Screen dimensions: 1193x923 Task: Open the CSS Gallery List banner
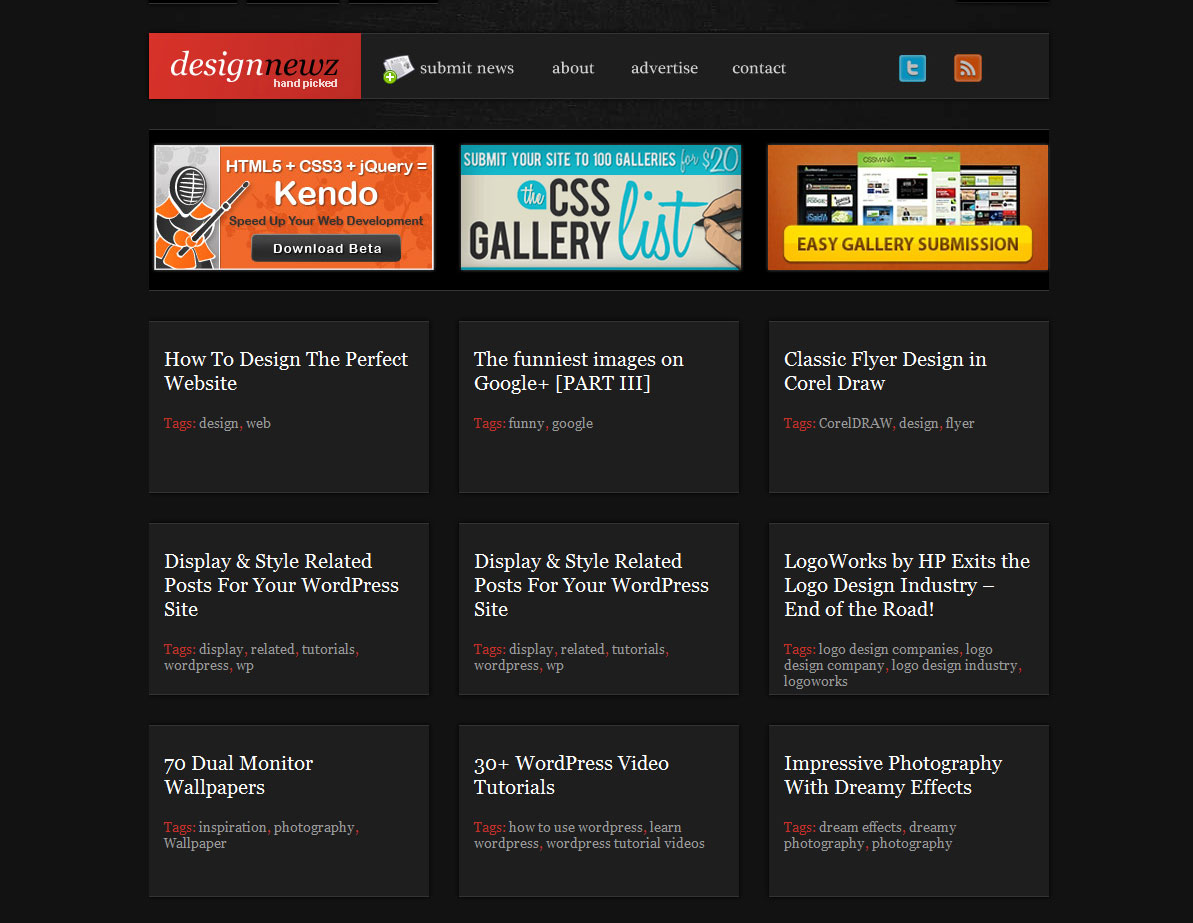(601, 207)
